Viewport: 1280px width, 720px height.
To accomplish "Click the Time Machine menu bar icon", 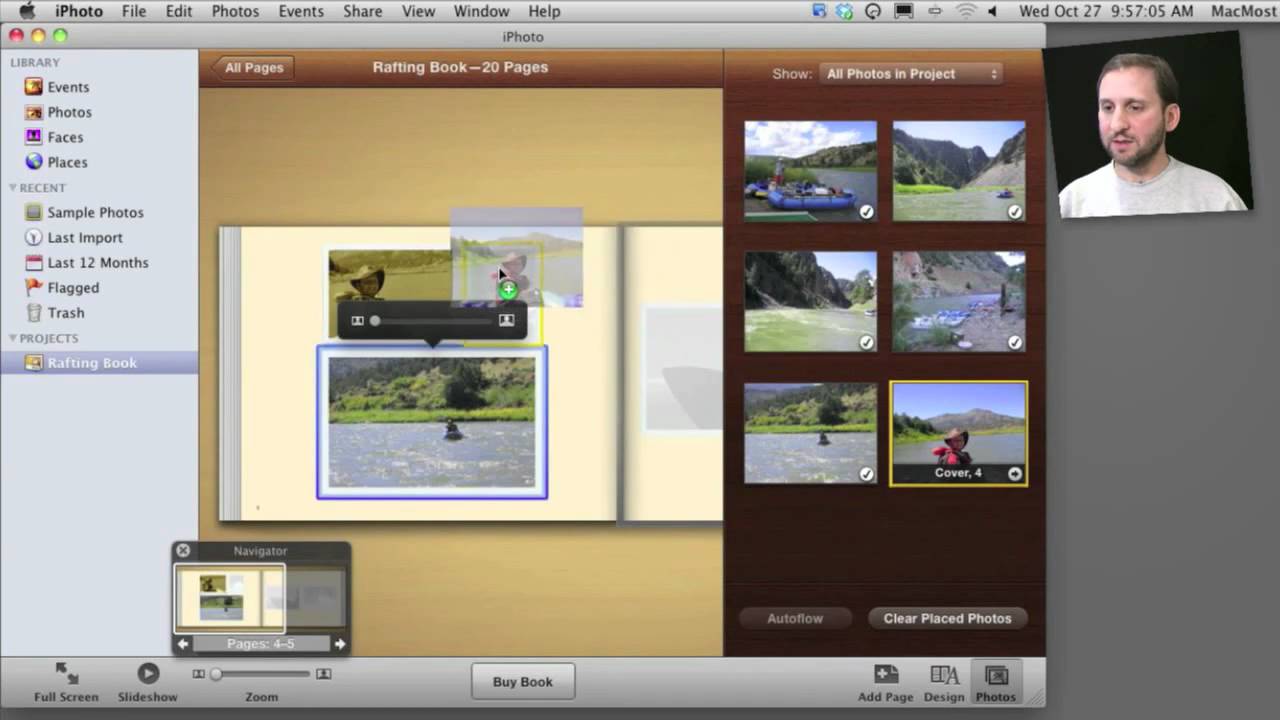I will pyautogui.click(x=873, y=11).
